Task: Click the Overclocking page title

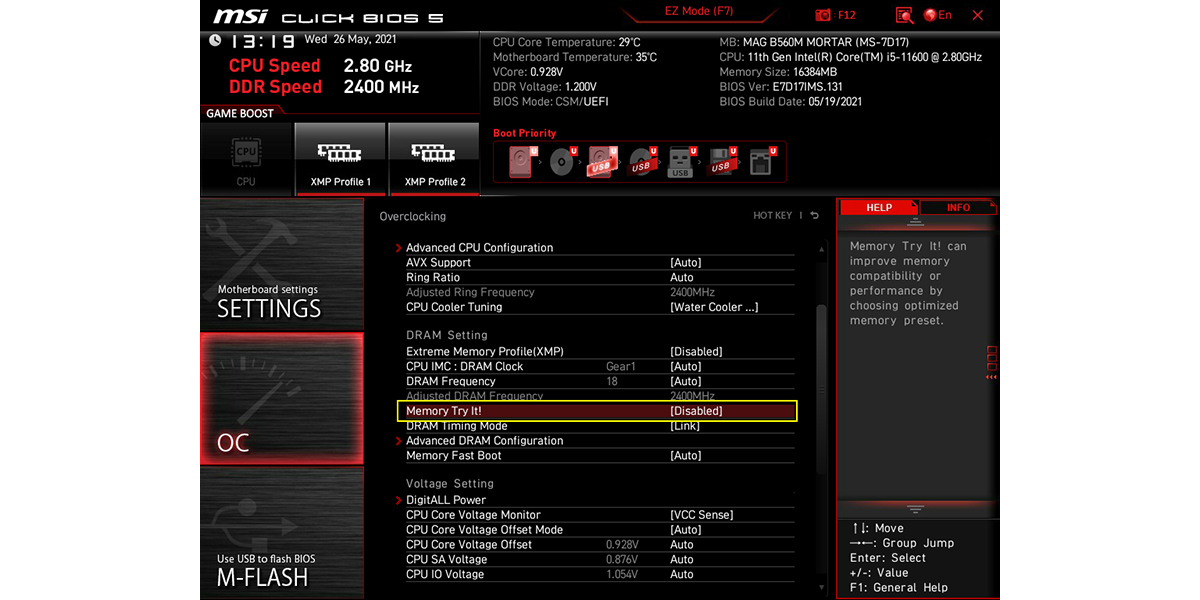Action: click(x=413, y=216)
